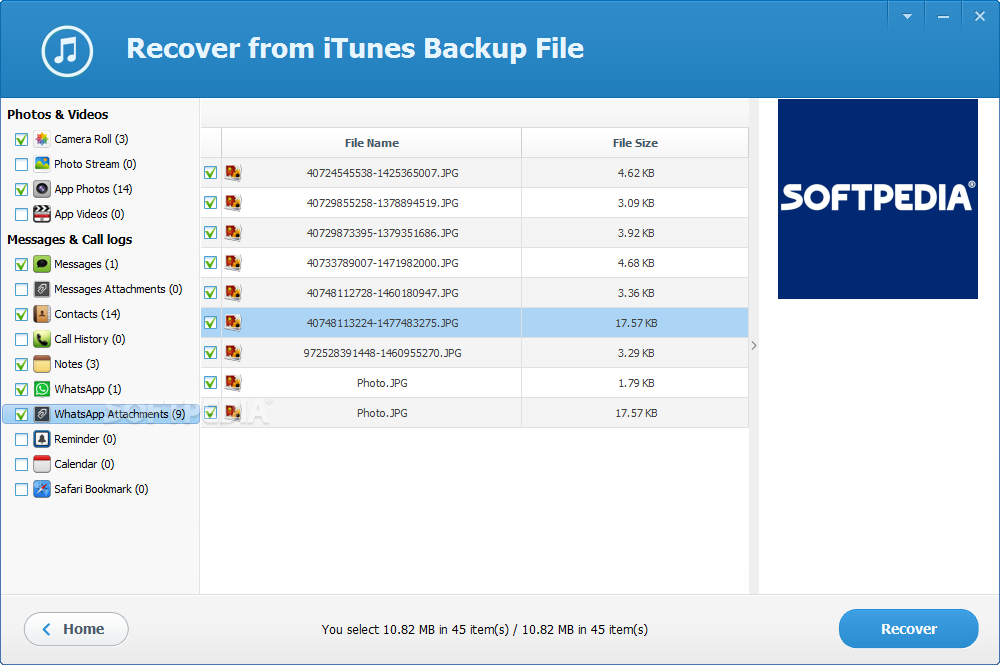Viewport: 1000px width, 665px height.
Task: Click the Messages speech bubble icon
Action: (x=42, y=264)
